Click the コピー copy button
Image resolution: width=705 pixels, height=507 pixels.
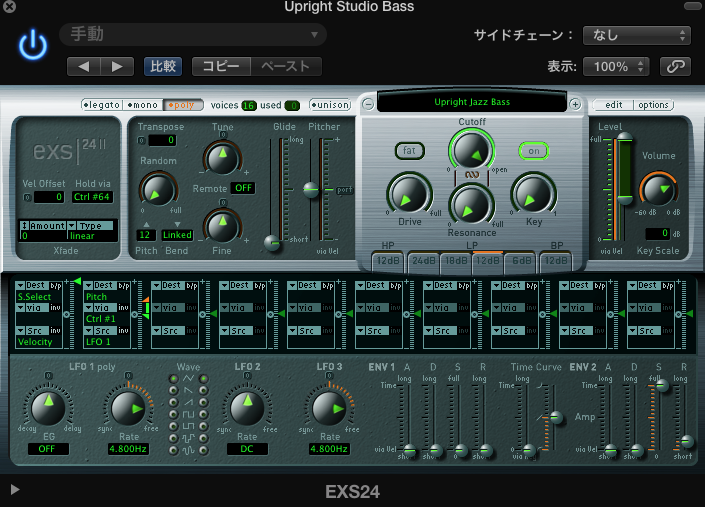pyautogui.click(x=221, y=67)
